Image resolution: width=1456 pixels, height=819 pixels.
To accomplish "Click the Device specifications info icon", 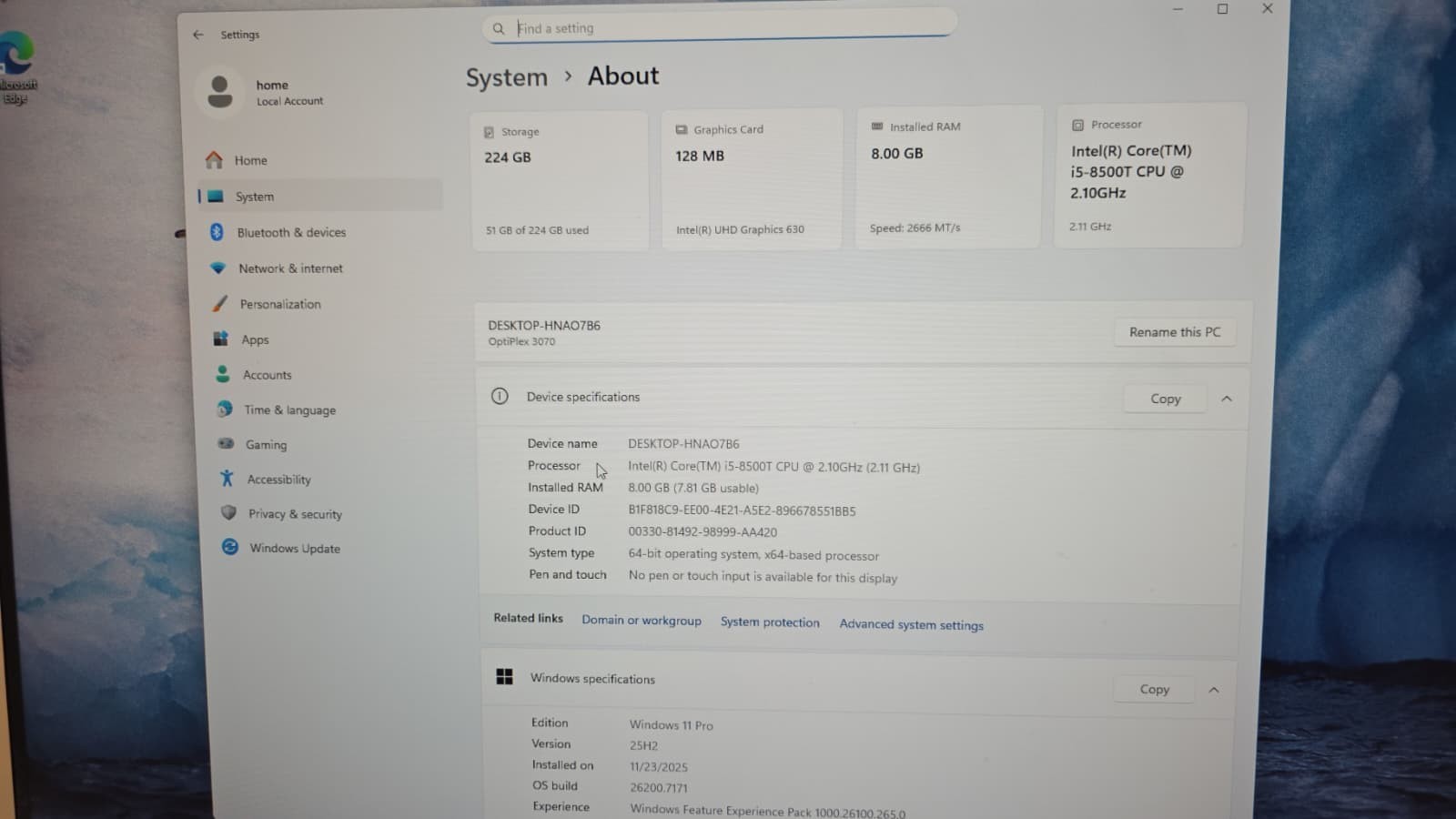I will [500, 396].
